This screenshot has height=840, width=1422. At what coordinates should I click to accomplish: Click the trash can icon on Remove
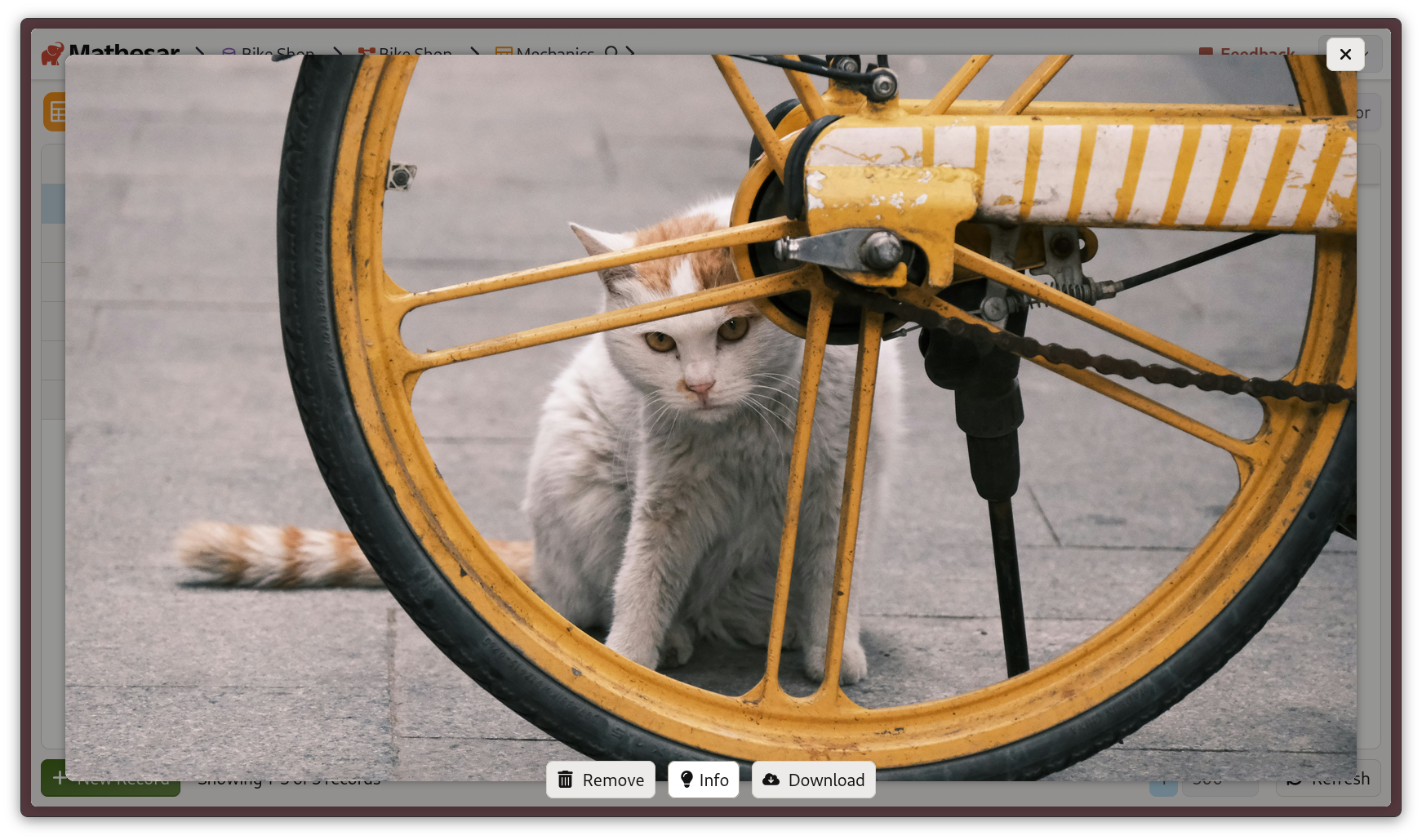[565, 780]
